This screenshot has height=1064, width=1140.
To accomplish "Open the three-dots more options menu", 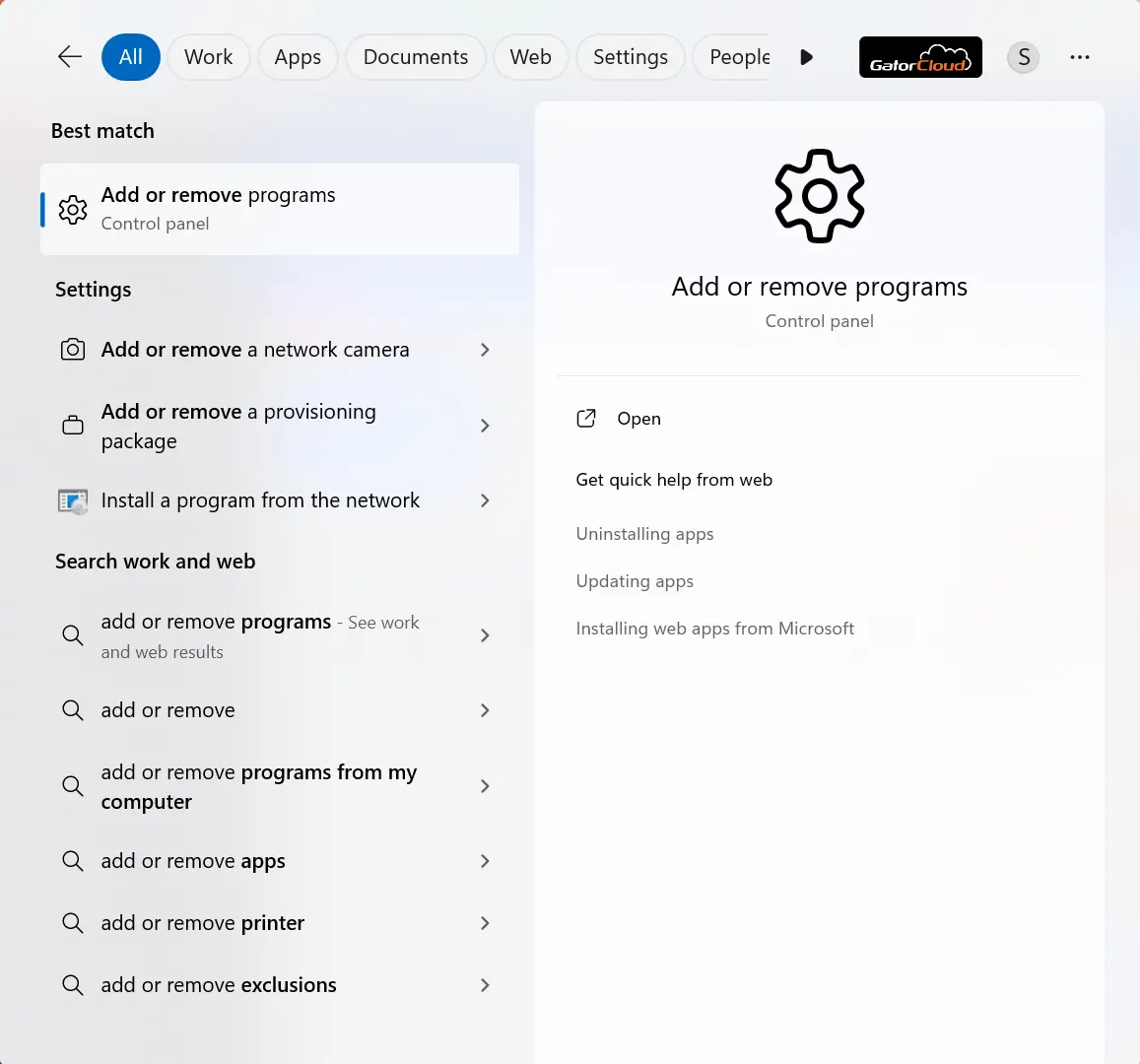I will pos(1079,57).
